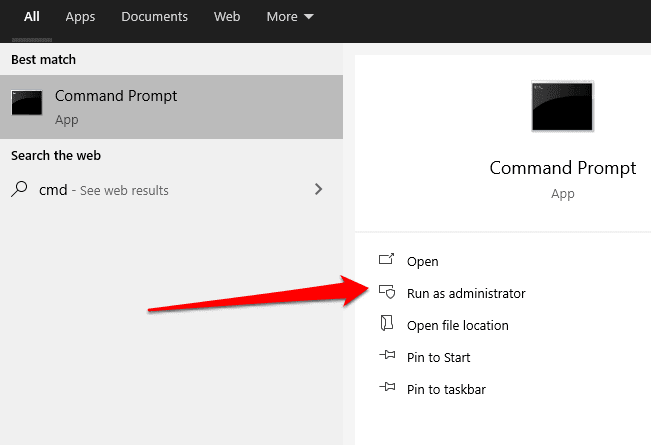651x445 pixels.
Task: Switch to the Apps search tab
Action: (x=80, y=17)
